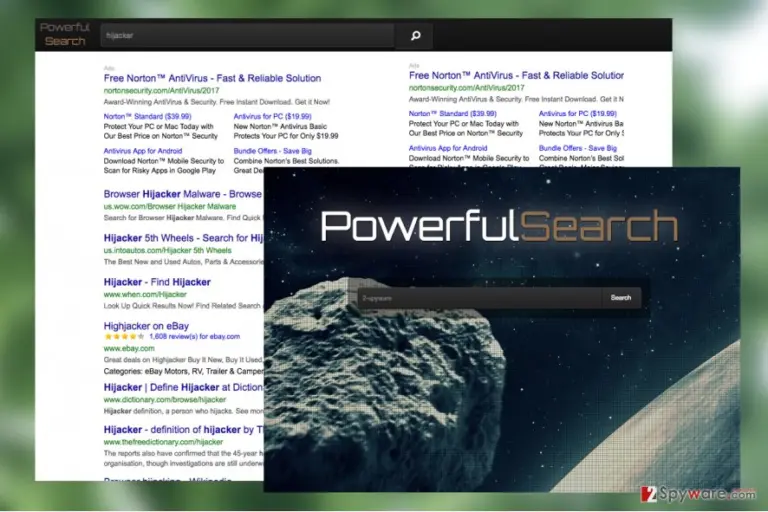Click the 1,608 review(s) for ebay.com link
This screenshot has width=768, height=512.
(194, 337)
